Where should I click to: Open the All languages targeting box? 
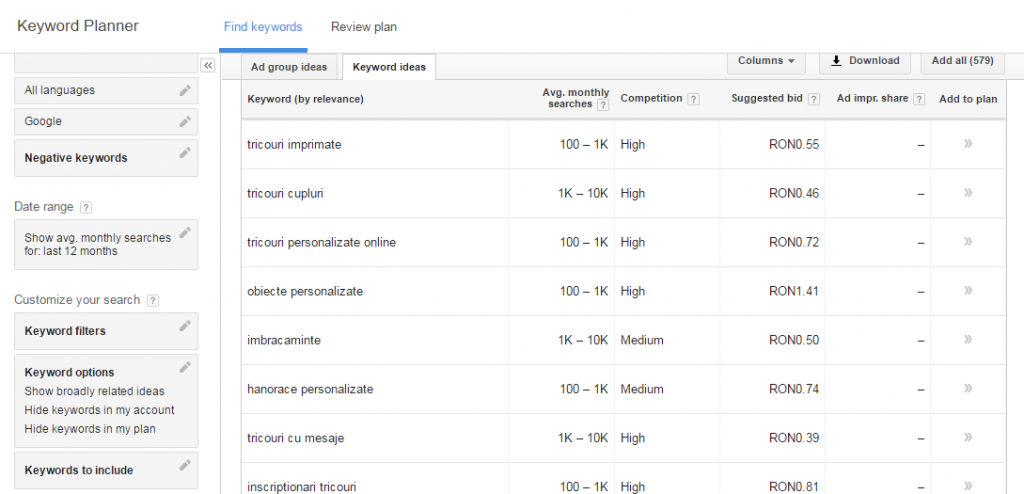click(106, 91)
